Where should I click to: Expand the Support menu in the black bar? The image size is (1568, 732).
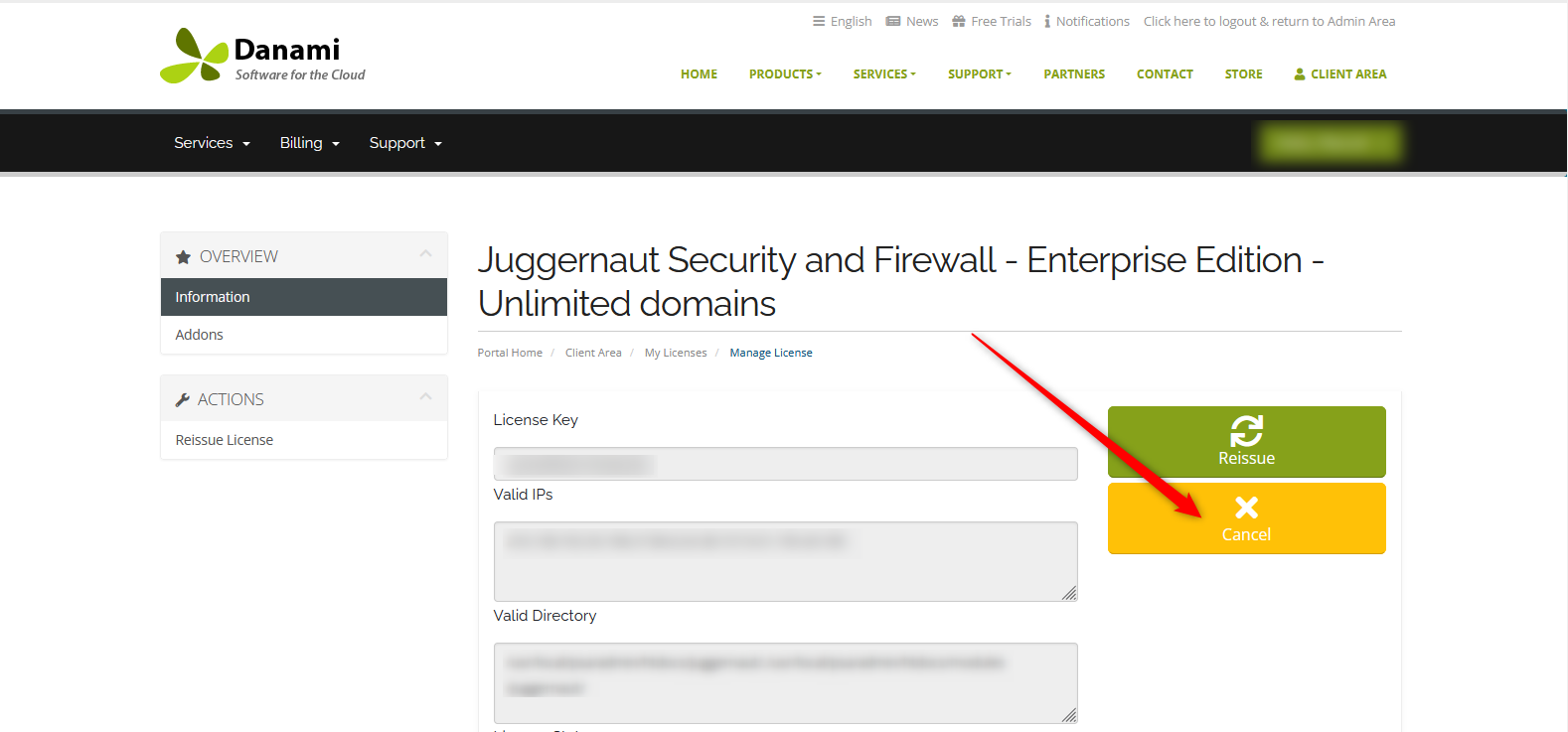[405, 143]
